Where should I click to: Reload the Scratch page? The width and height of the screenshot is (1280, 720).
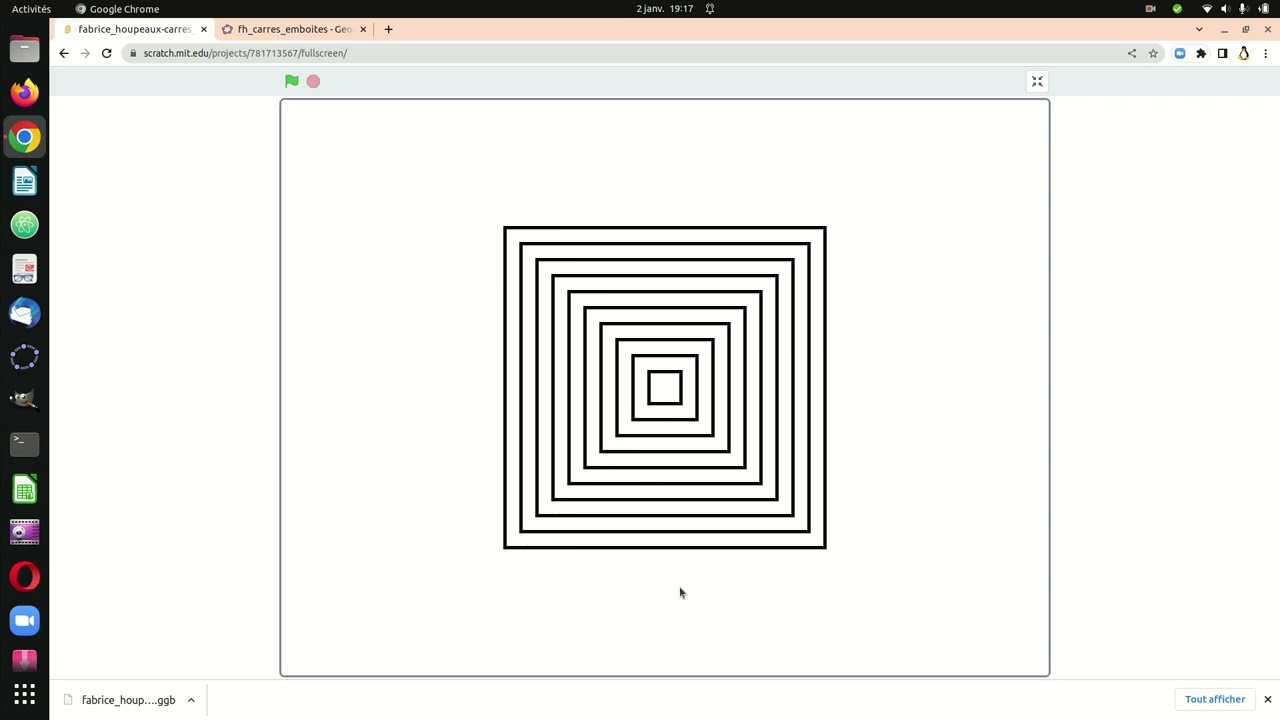(106, 53)
